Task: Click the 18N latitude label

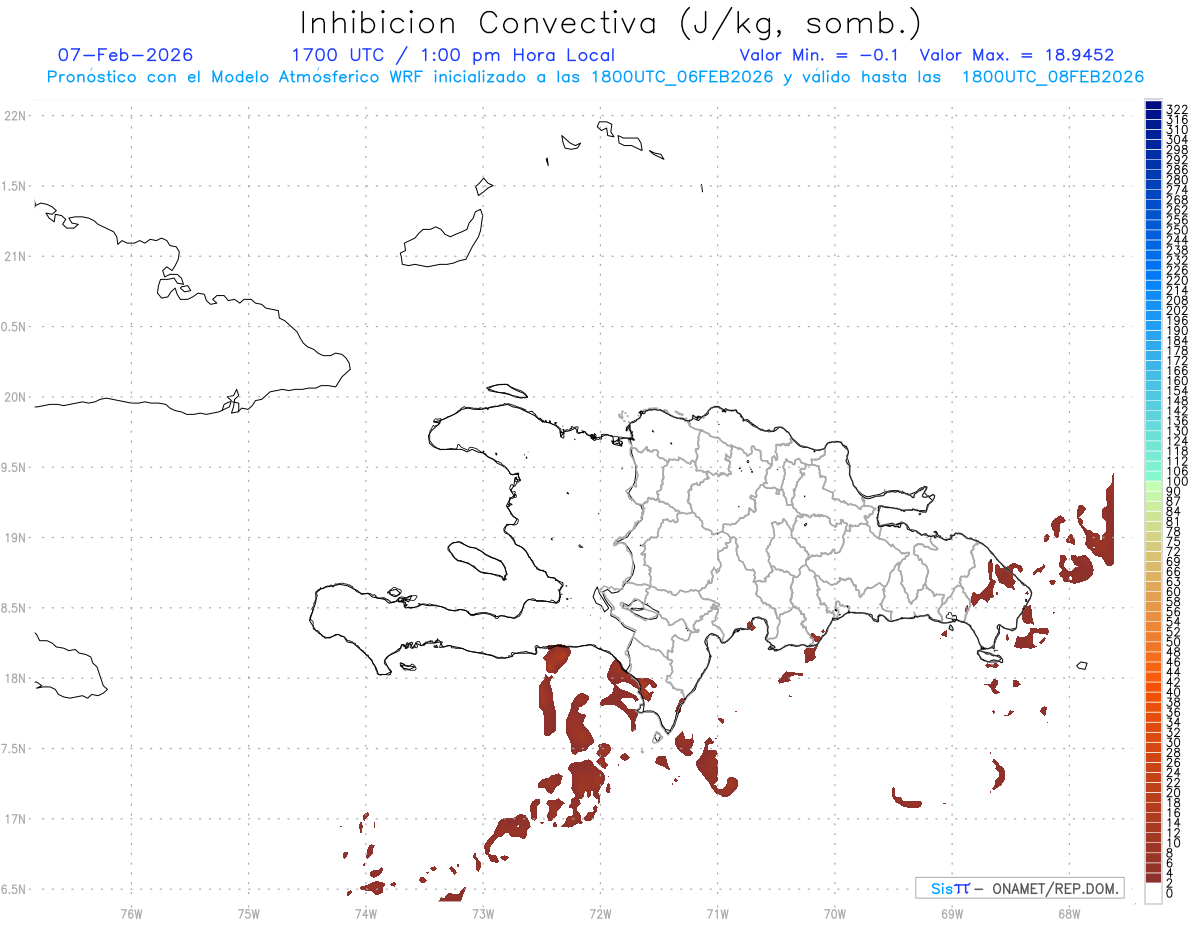Action: click(15, 678)
